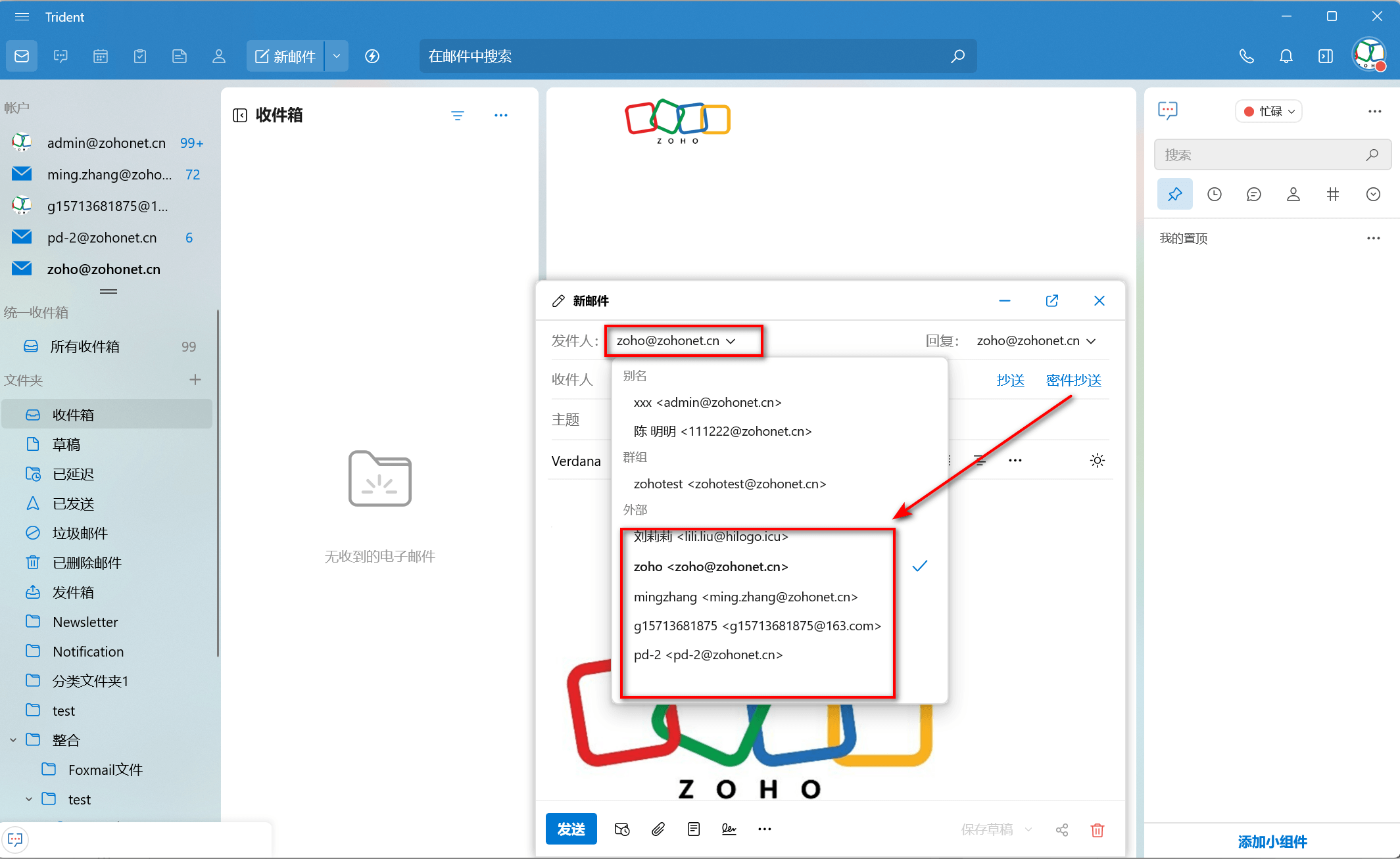Click the 新邮件 compose button

pyautogui.click(x=285, y=57)
